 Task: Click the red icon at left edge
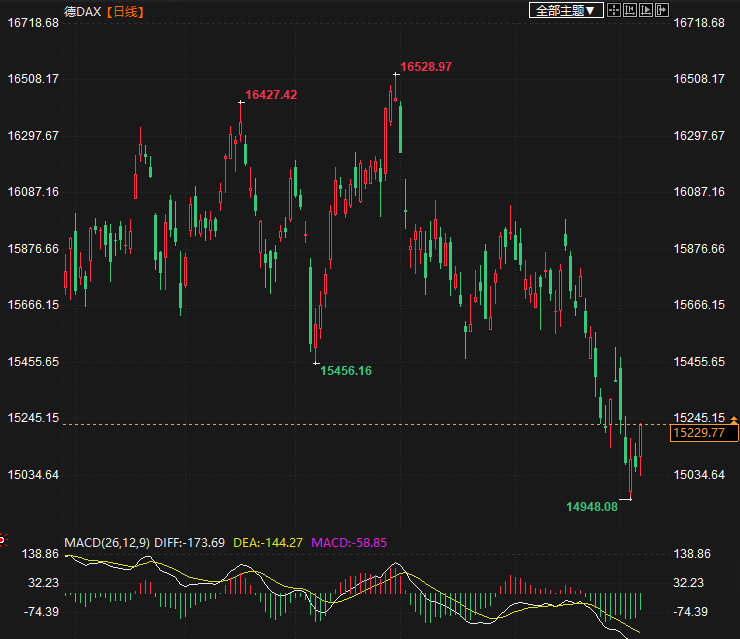[2, 541]
